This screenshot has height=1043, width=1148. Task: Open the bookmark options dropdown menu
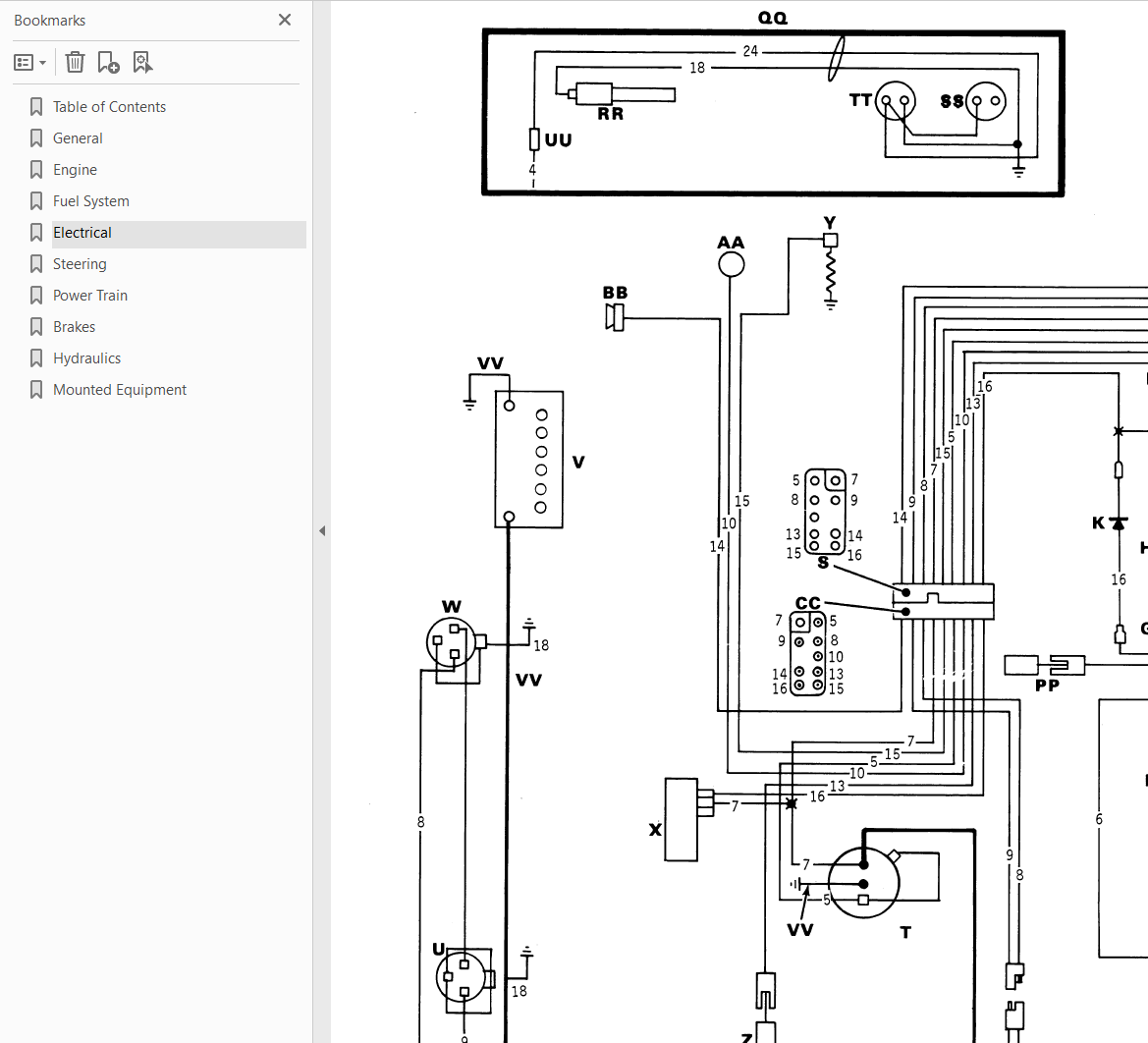pyautogui.click(x=30, y=63)
